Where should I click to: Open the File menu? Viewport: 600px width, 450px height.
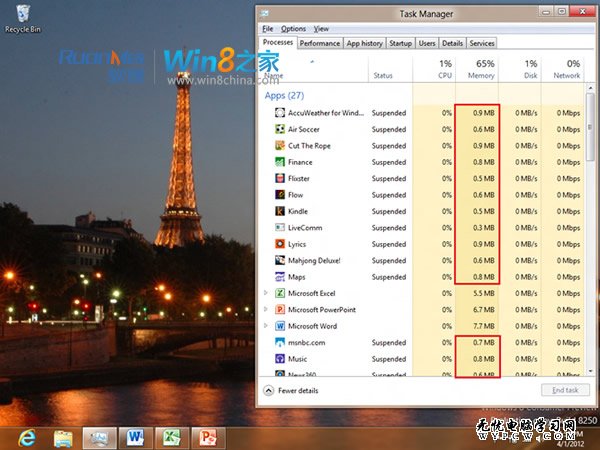tap(268, 29)
